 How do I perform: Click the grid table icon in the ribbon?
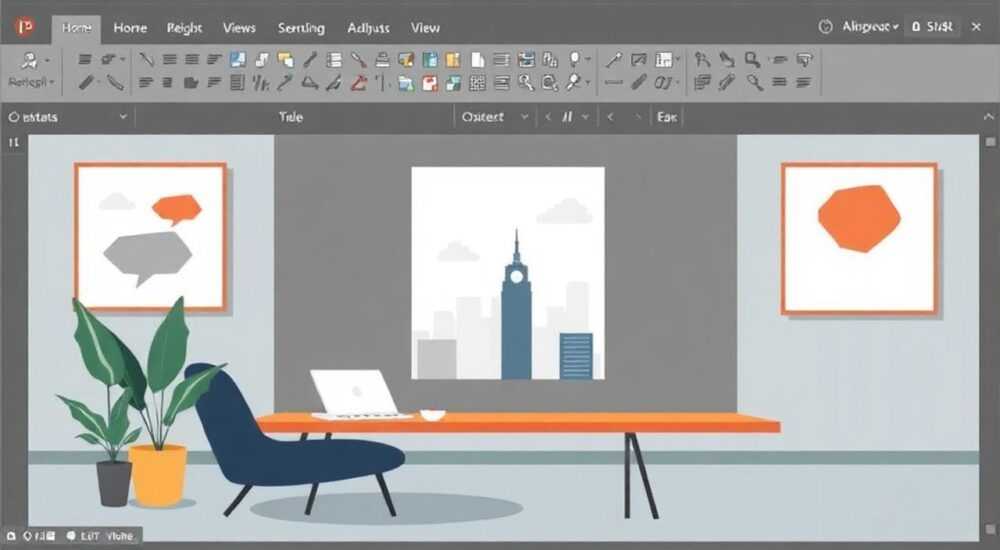[477, 82]
